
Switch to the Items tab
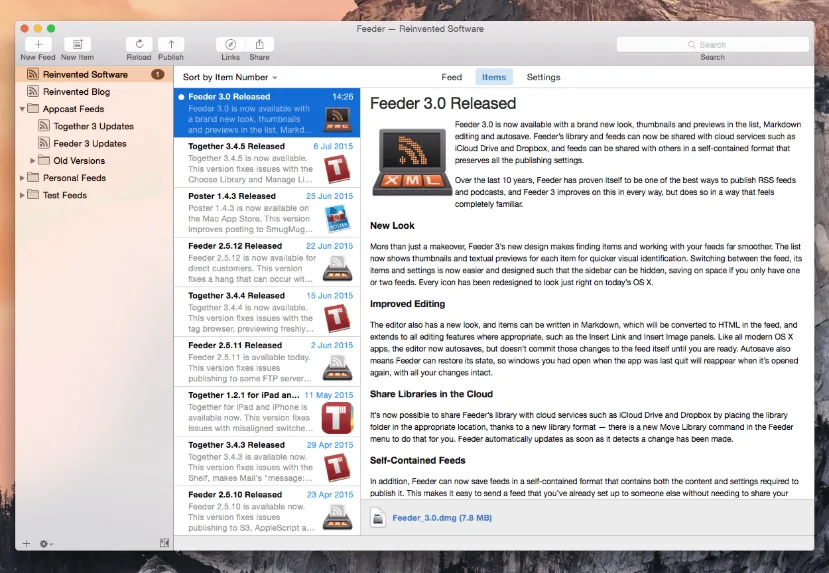(494, 77)
